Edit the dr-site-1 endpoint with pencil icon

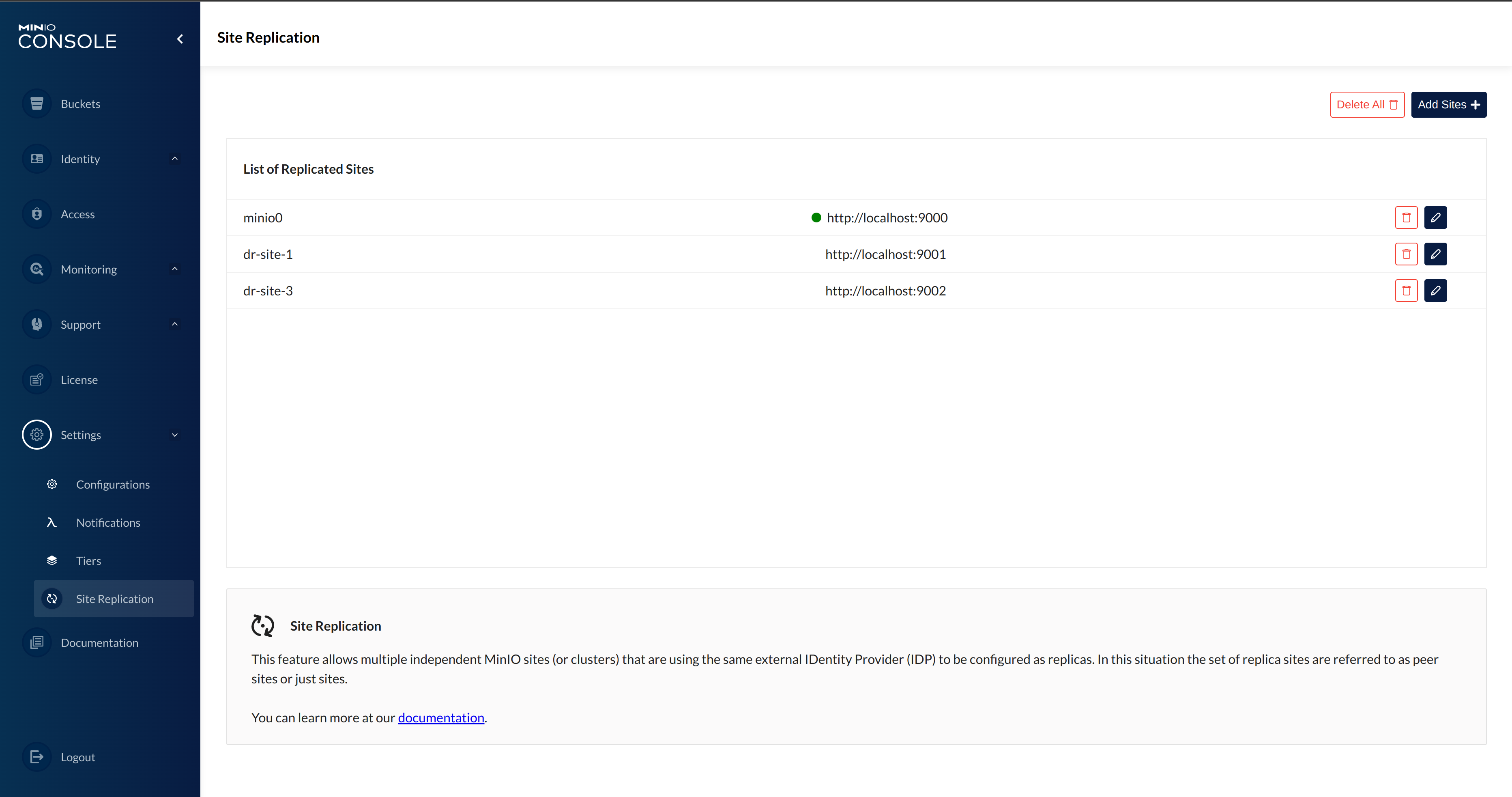point(1435,254)
